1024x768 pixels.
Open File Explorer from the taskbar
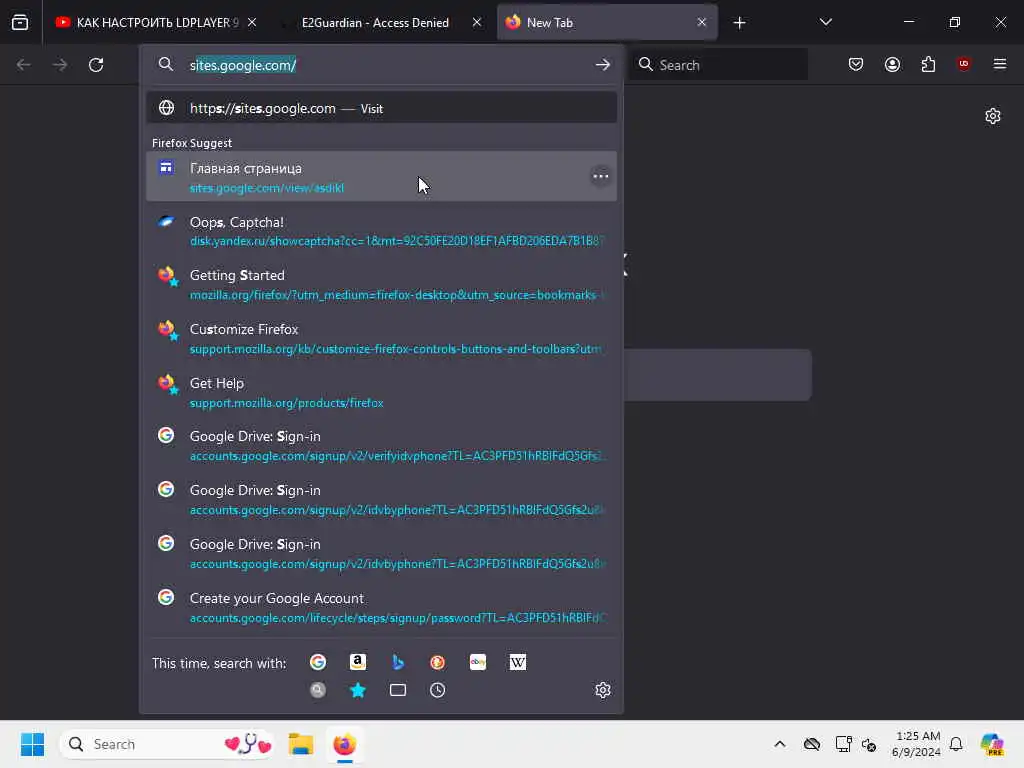pos(301,744)
